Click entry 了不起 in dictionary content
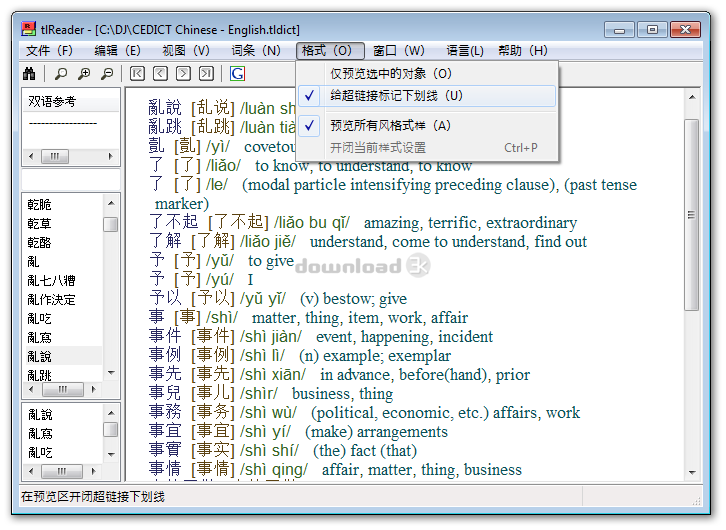The height and width of the screenshot is (530, 726). pyautogui.click(x=174, y=222)
